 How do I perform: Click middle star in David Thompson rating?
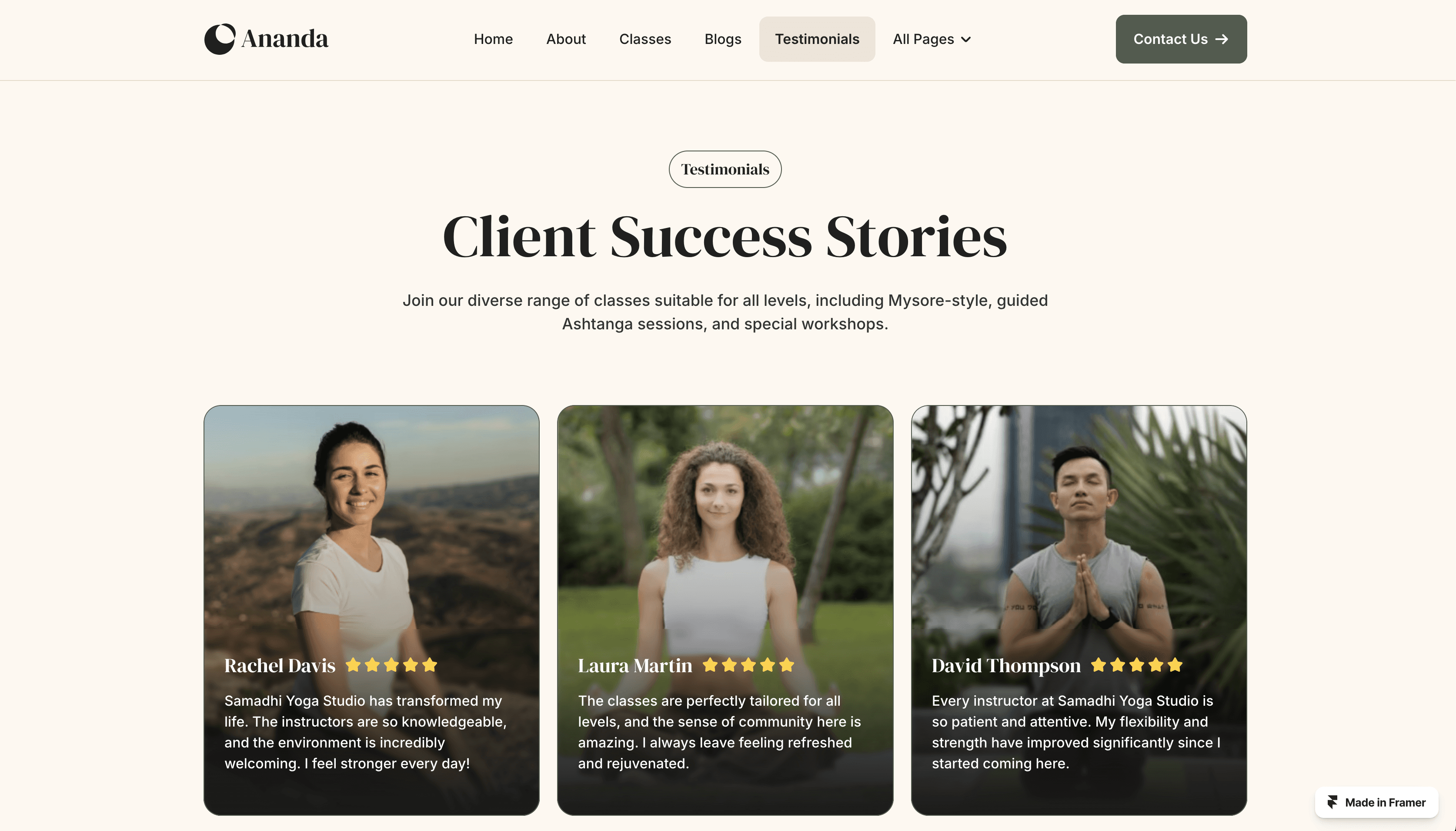click(x=1137, y=665)
